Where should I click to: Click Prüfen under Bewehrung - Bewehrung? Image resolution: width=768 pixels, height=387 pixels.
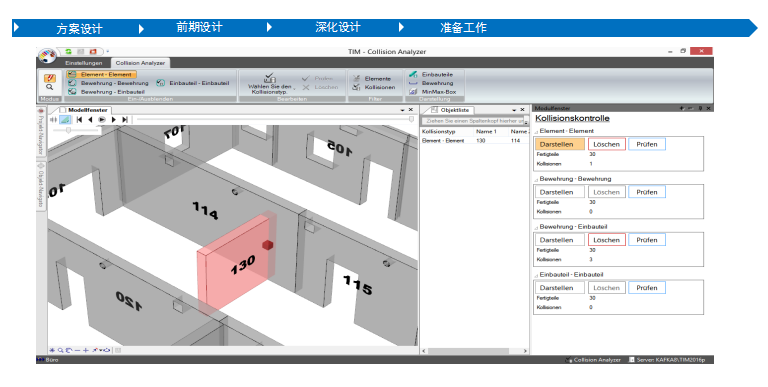pyautogui.click(x=647, y=192)
